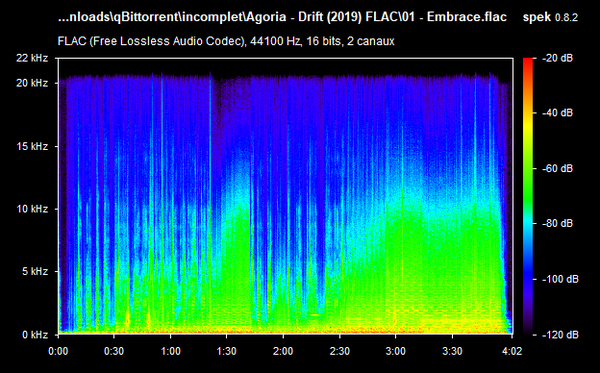This screenshot has width=600, height=373.
Task: Click the 0:00 time axis label
Action: coord(58,351)
